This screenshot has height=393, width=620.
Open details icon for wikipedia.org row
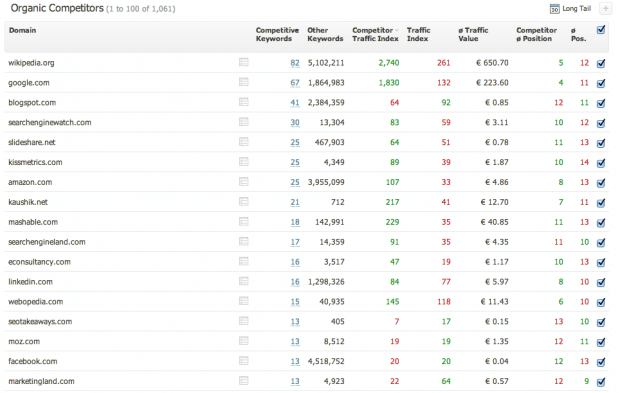[x=244, y=62]
